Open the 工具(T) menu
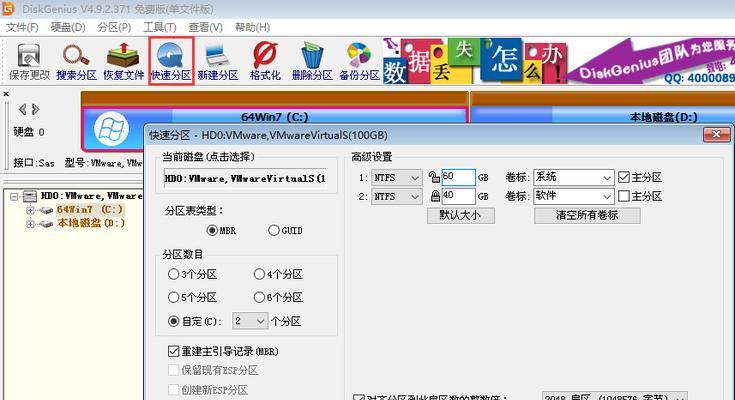This screenshot has width=735, height=400. coord(159,27)
